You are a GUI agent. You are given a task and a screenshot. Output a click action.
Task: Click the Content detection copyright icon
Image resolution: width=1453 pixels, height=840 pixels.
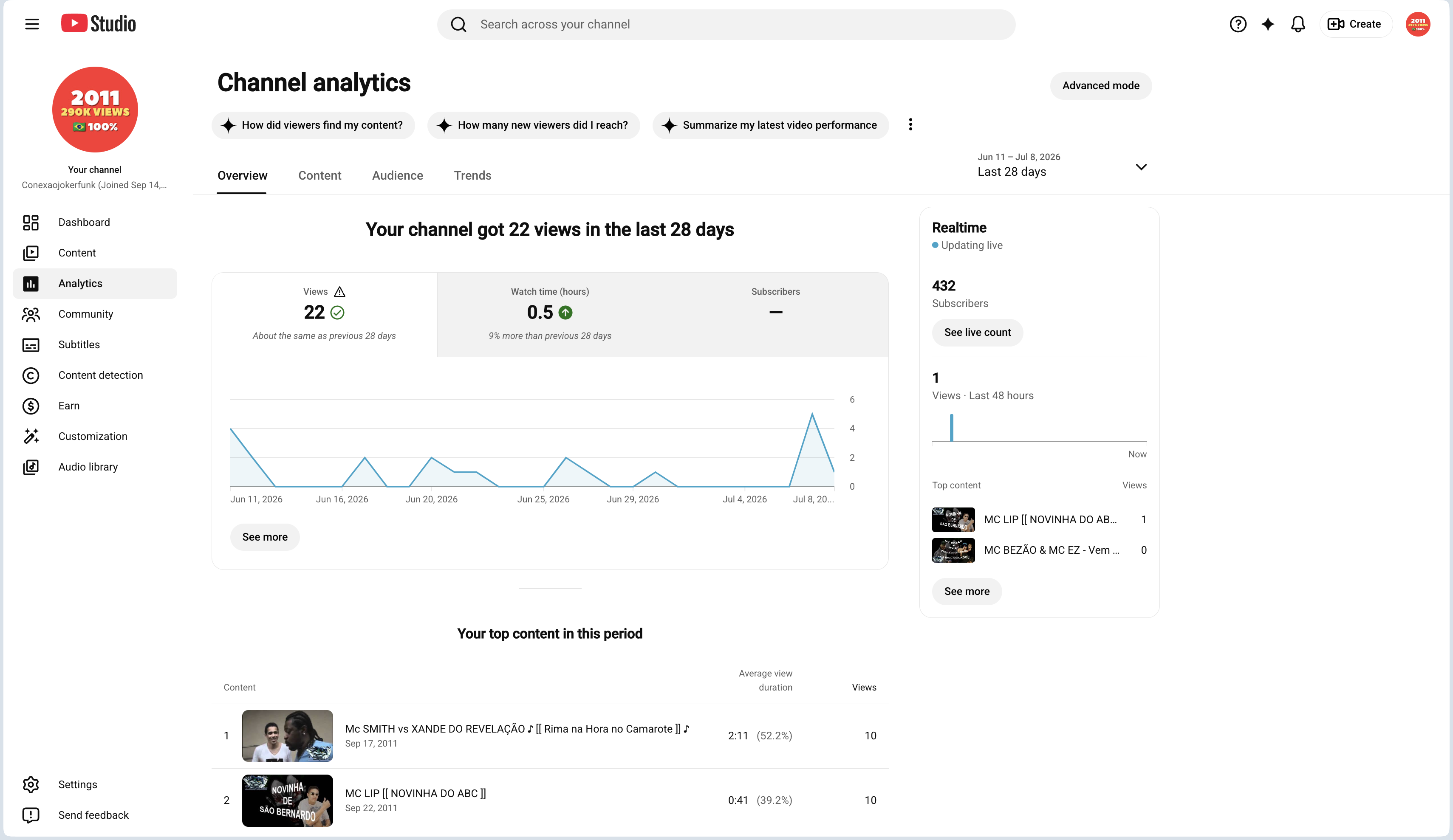(31, 375)
